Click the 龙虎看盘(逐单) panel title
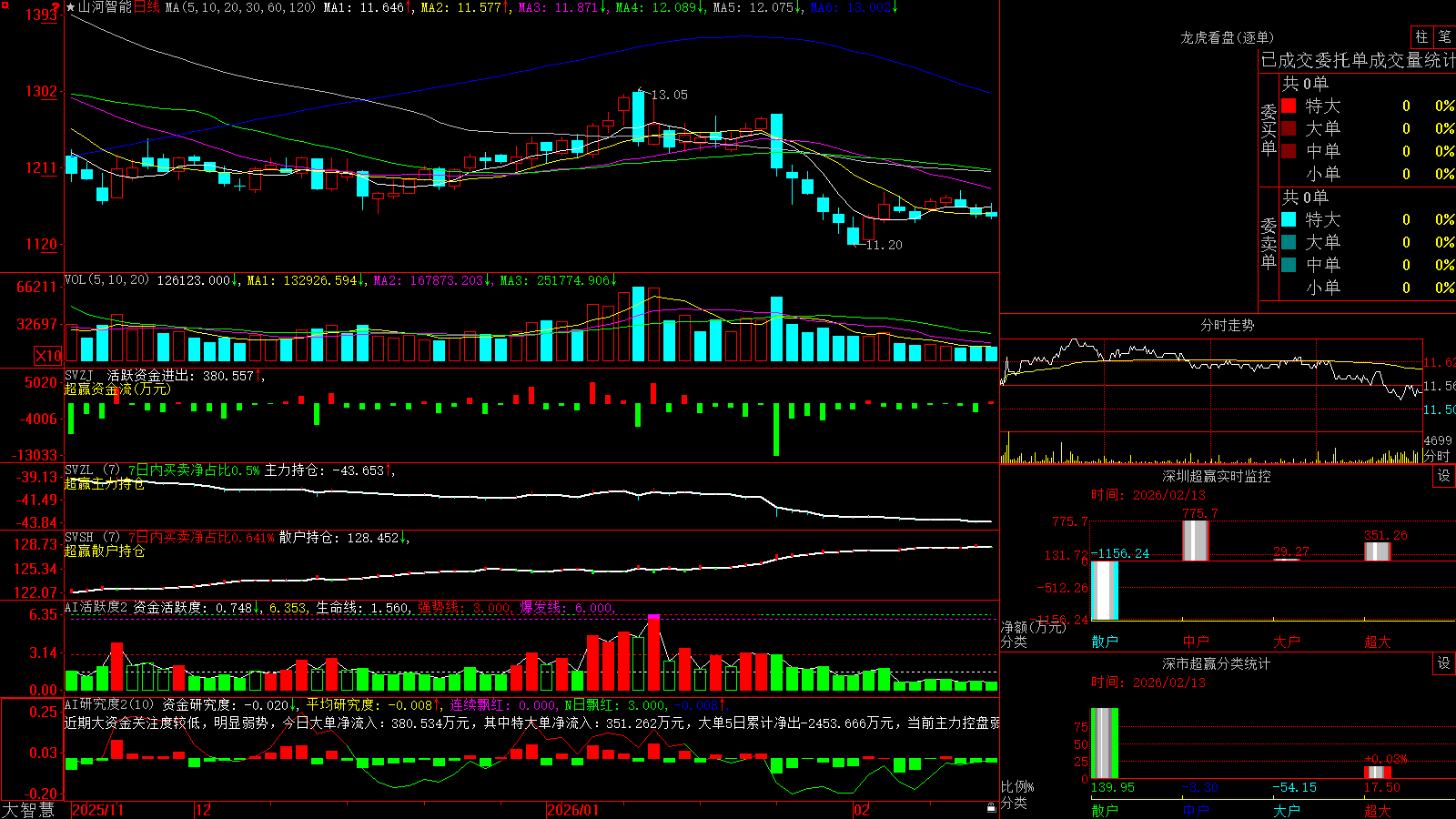This screenshot has width=1456, height=819. click(1227, 37)
